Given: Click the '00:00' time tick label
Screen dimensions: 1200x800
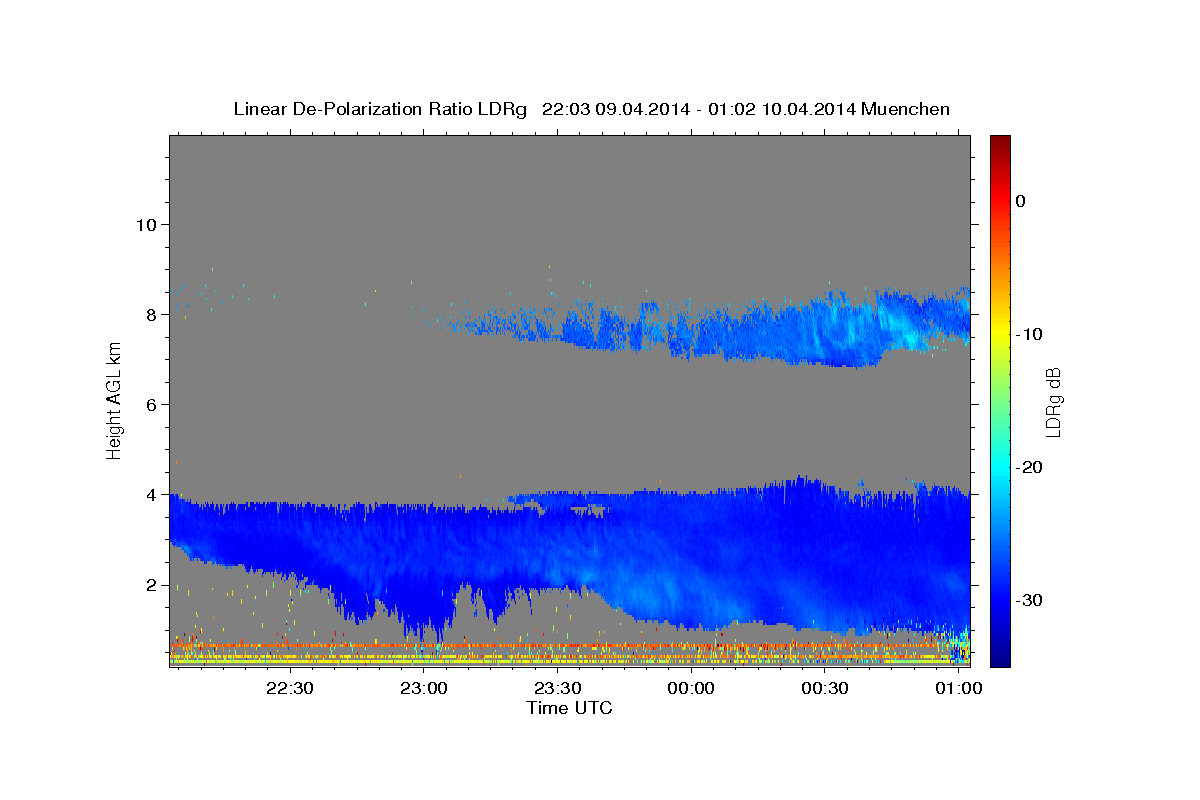Looking at the screenshot, I should [x=691, y=688].
